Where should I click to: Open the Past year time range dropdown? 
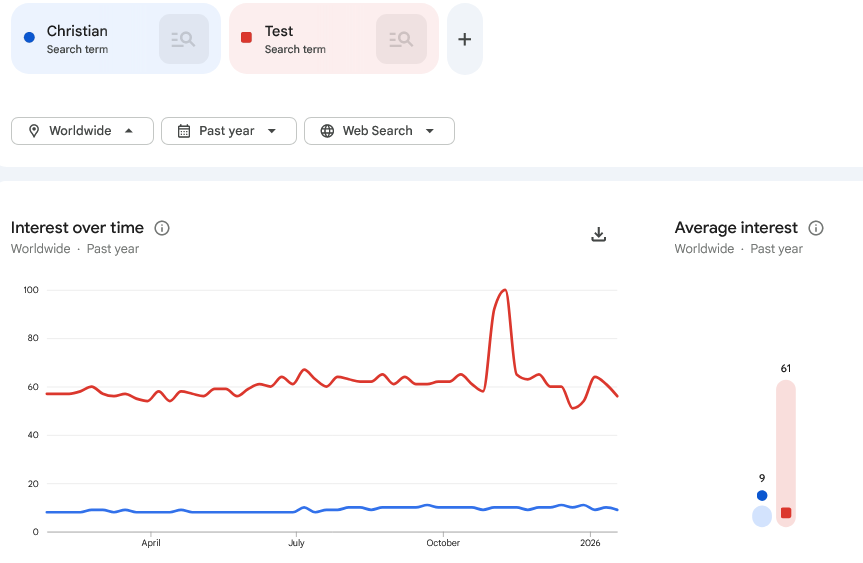(271, 131)
